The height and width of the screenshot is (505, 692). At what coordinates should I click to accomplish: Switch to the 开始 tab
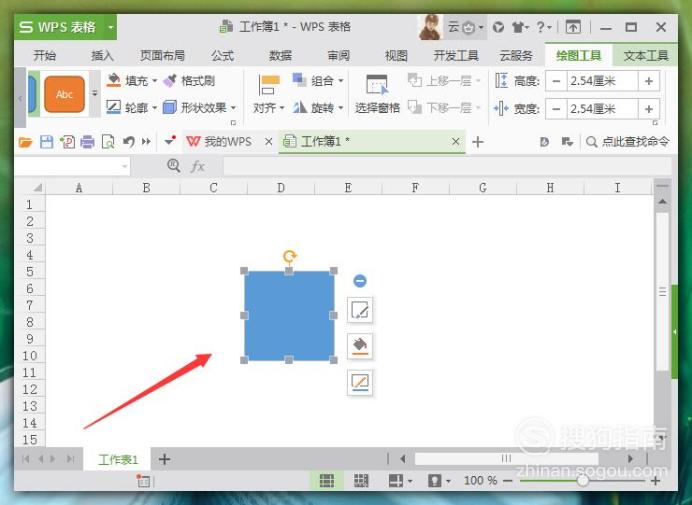point(45,56)
